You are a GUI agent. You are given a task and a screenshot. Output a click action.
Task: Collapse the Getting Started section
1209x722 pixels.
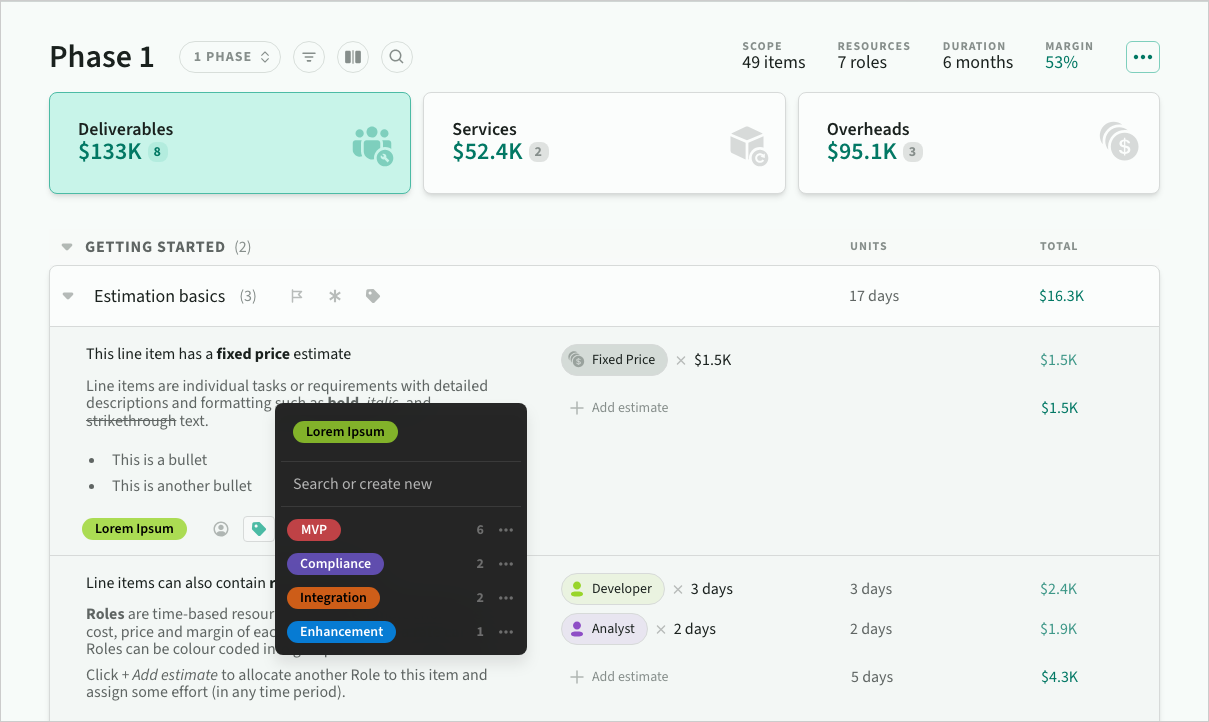(67, 247)
